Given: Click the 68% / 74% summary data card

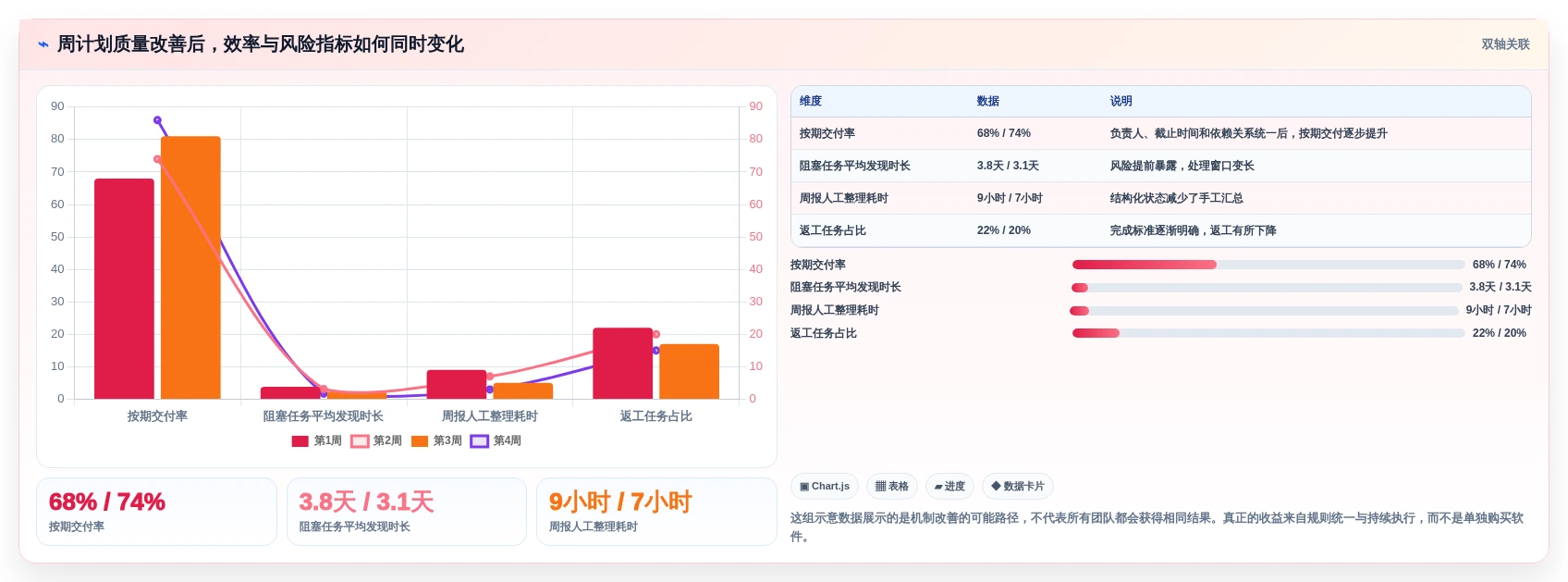Looking at the screenshot, I should click(x=156, y=512).
